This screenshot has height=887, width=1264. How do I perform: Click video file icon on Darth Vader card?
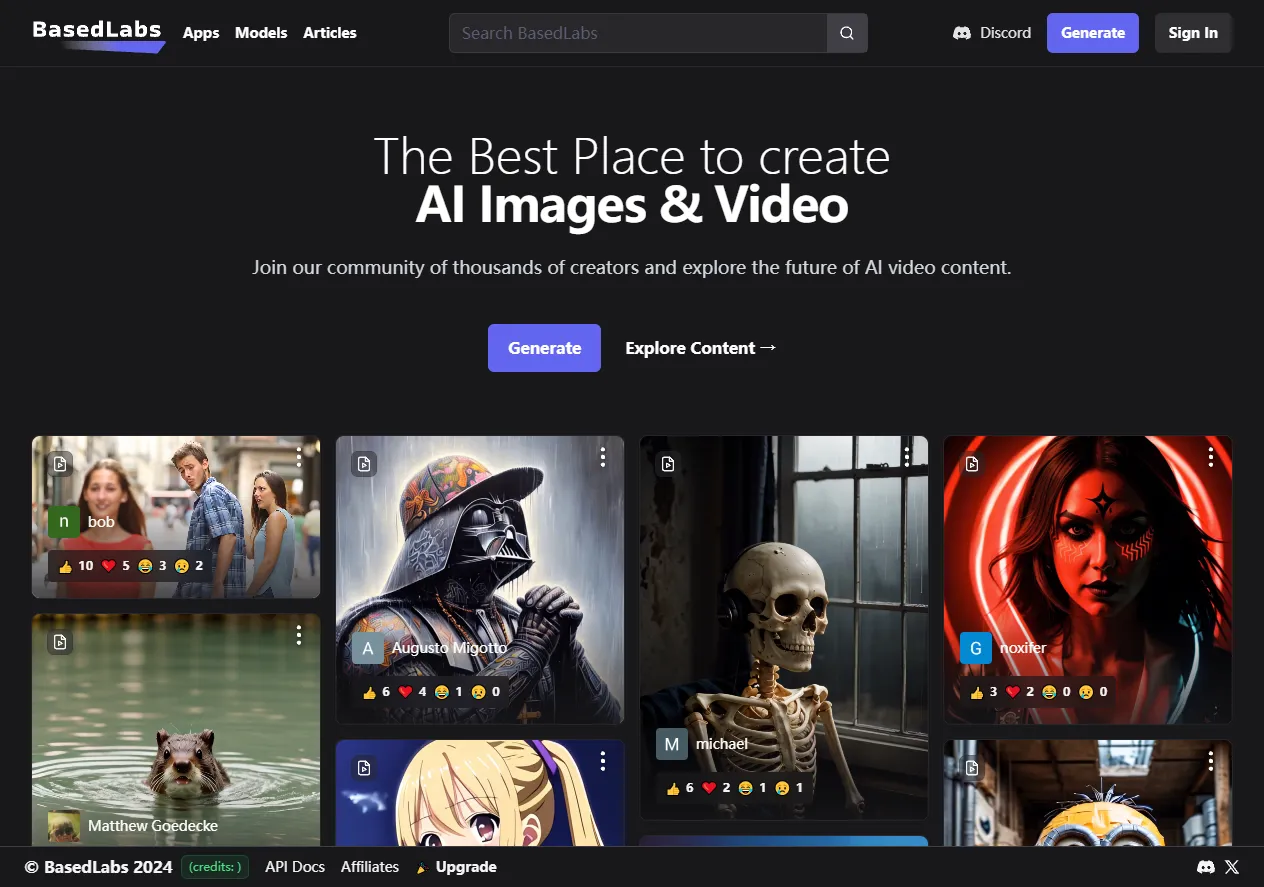[364, 463]
